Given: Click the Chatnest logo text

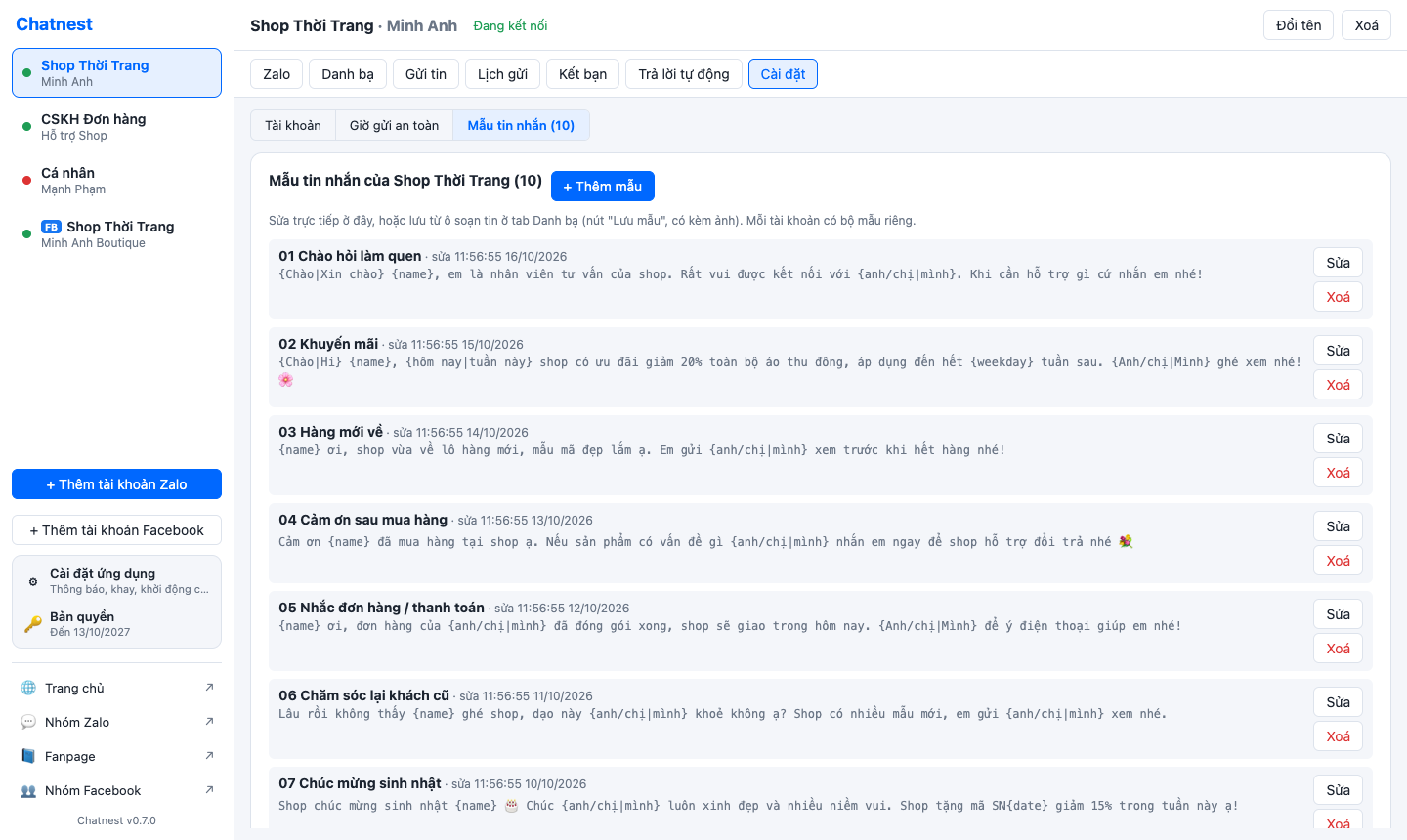Looking at the screenshot, I should pos(55,24).
